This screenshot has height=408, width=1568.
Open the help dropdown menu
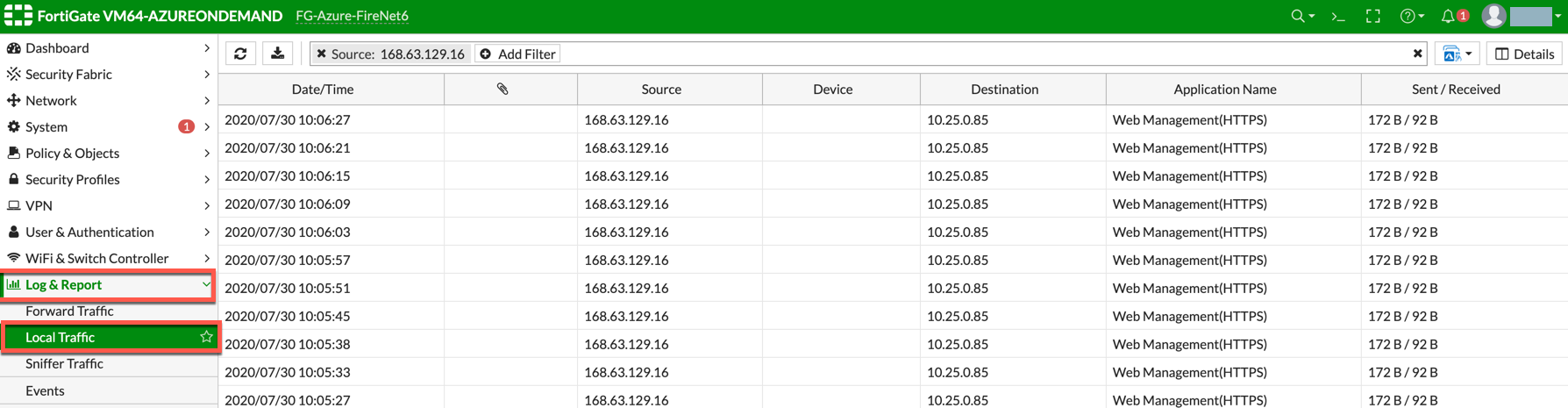pyautogui.click(x=1412, y=16)
